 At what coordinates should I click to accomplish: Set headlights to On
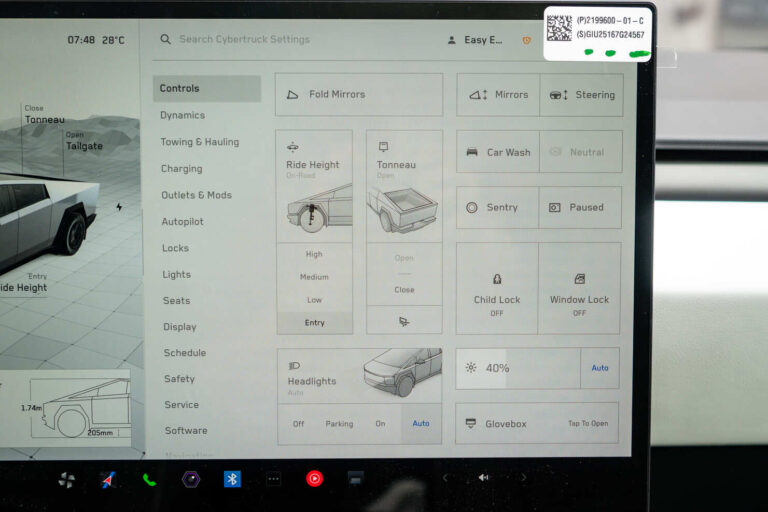pos(380,424)
